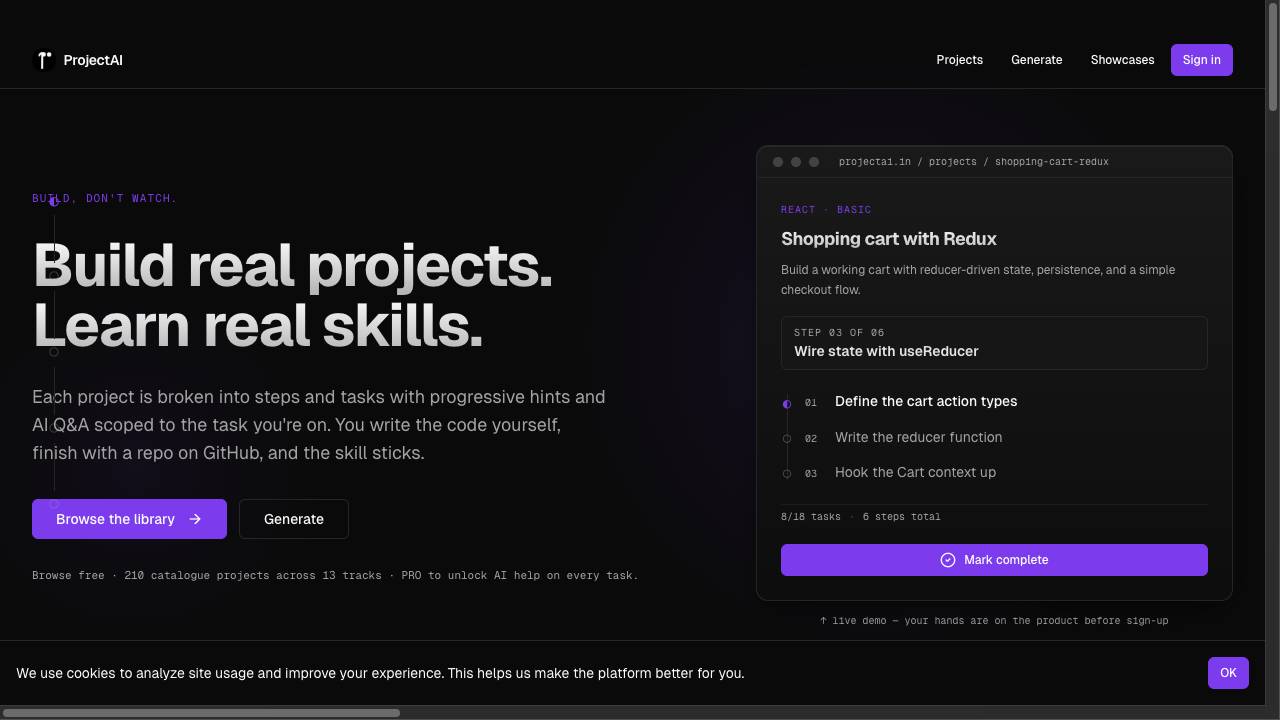Click the vertical page scrollbar thumb
This screenshot has width=1280, height=720.
click(x=1273, y=55)
